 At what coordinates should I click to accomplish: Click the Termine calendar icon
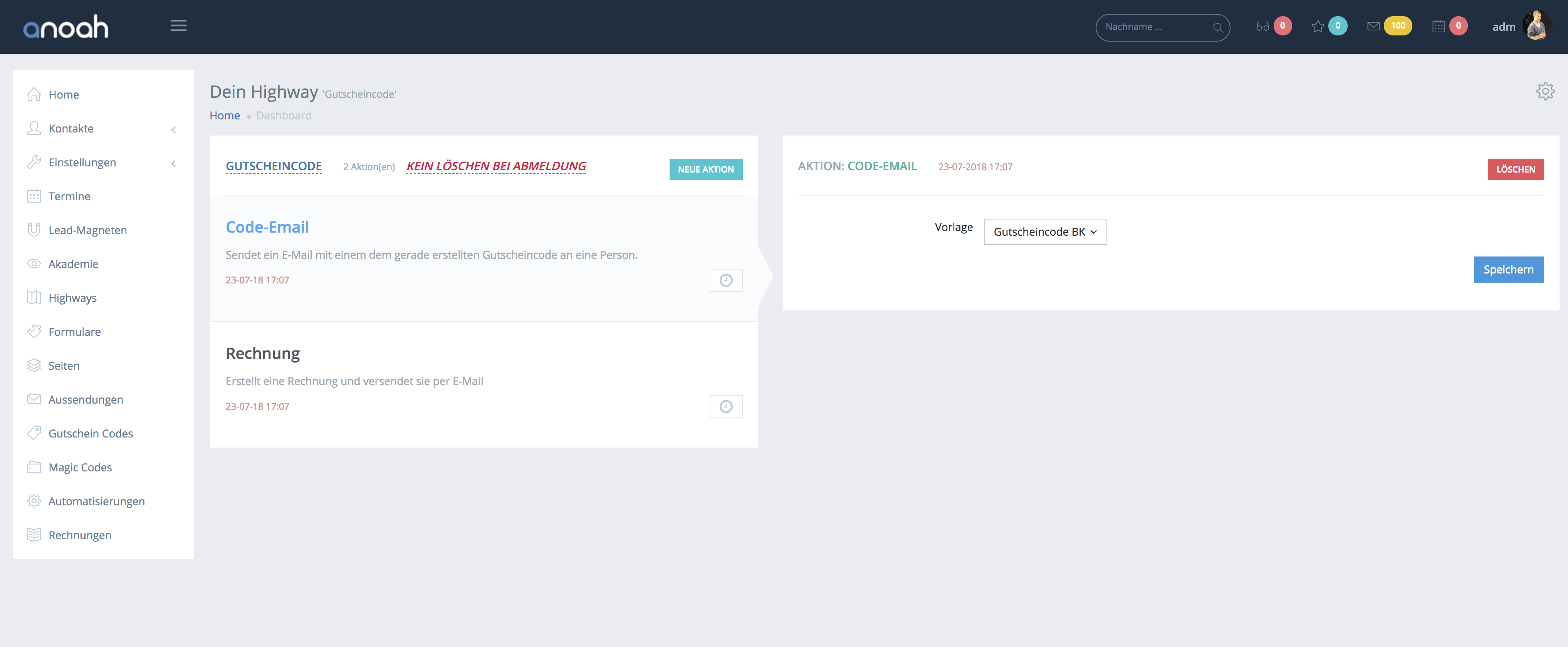(34, 196)
